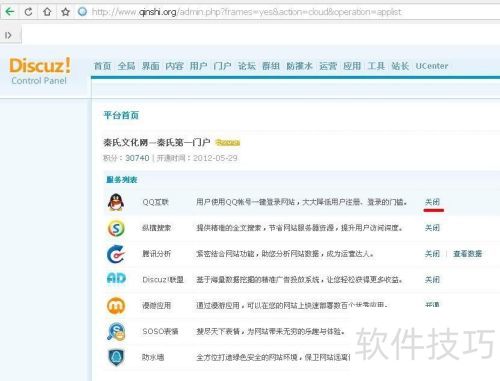Open the 运营 menu
This screenshot has width=500, height=381.
click(328, 66)
